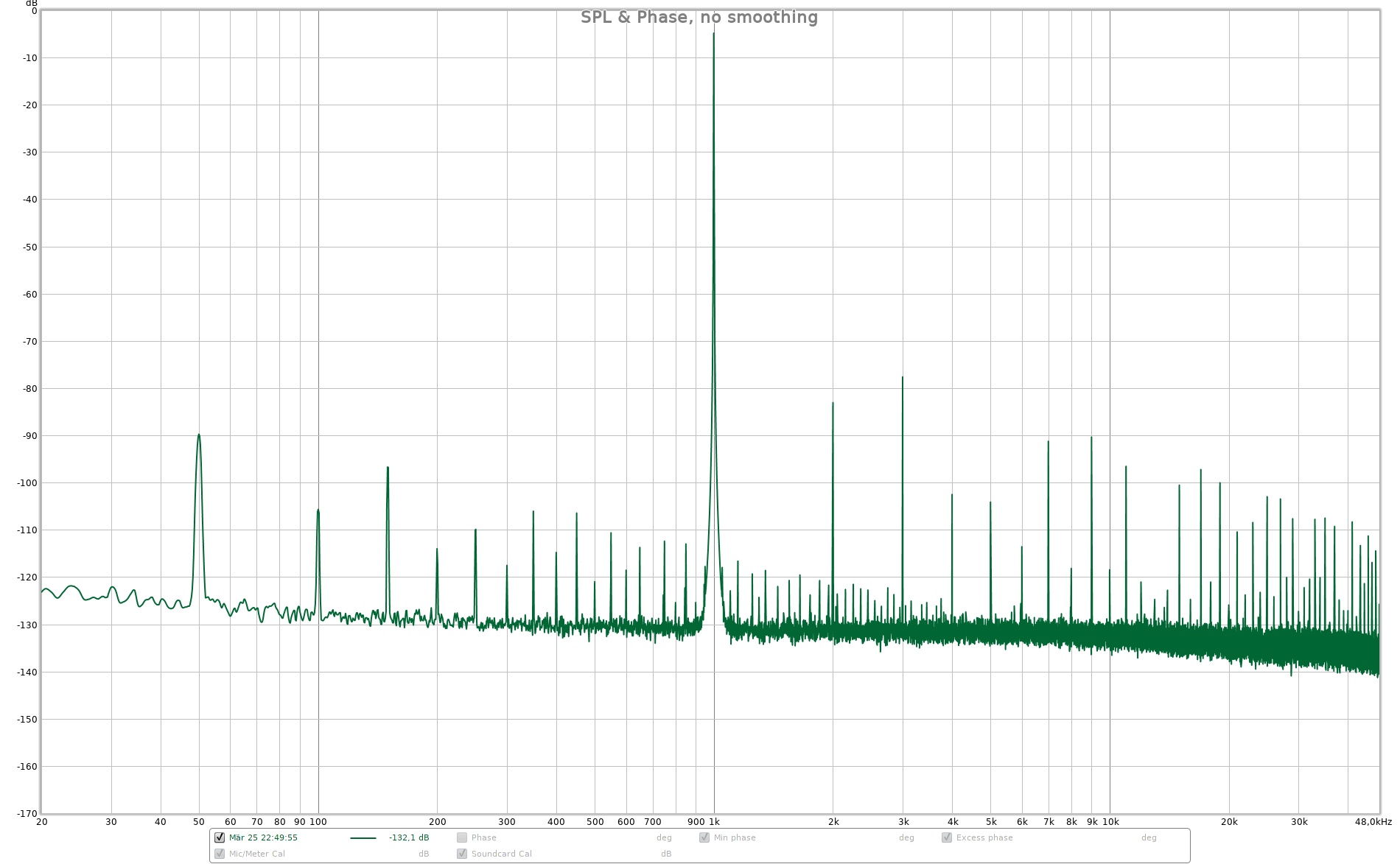The image size is (1400, 864).
Task: Click the -80 level axis label
Action: 29,388
